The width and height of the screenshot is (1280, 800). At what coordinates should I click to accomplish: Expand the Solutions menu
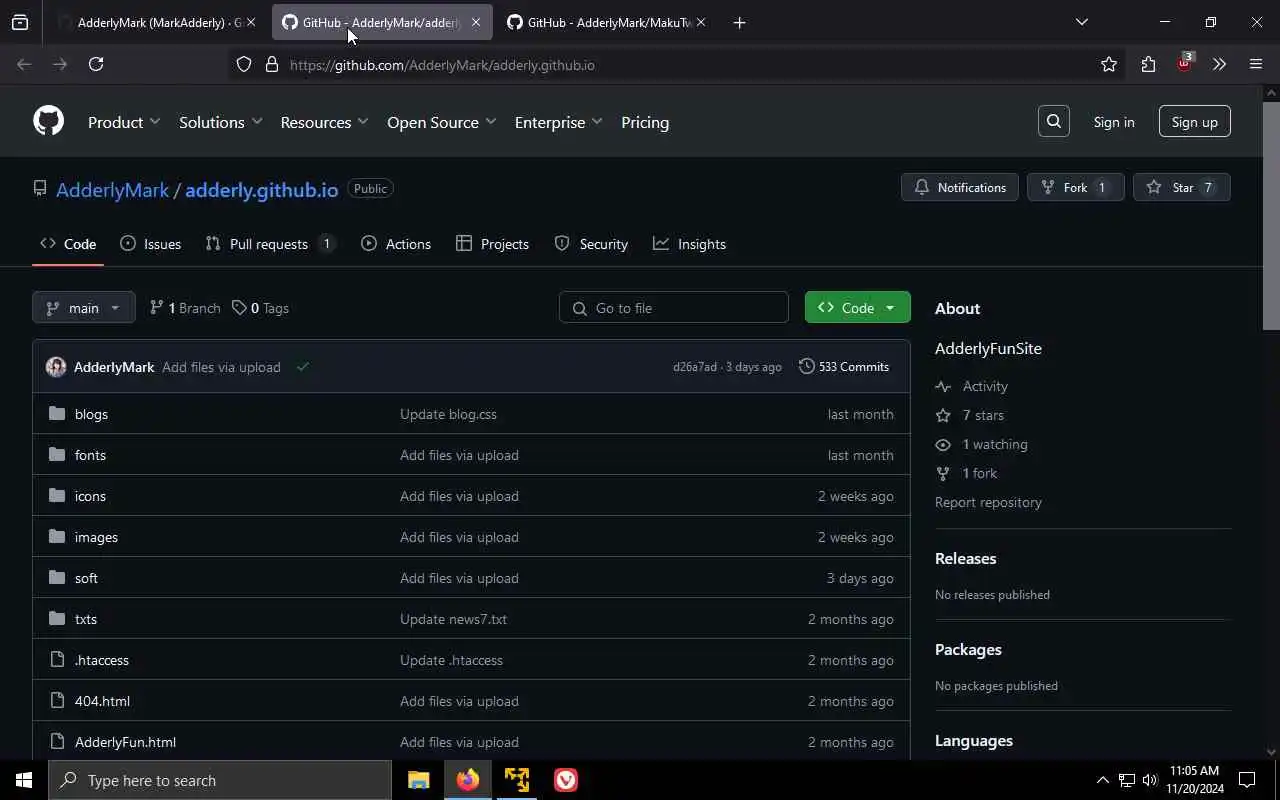(x=220, y=122)
